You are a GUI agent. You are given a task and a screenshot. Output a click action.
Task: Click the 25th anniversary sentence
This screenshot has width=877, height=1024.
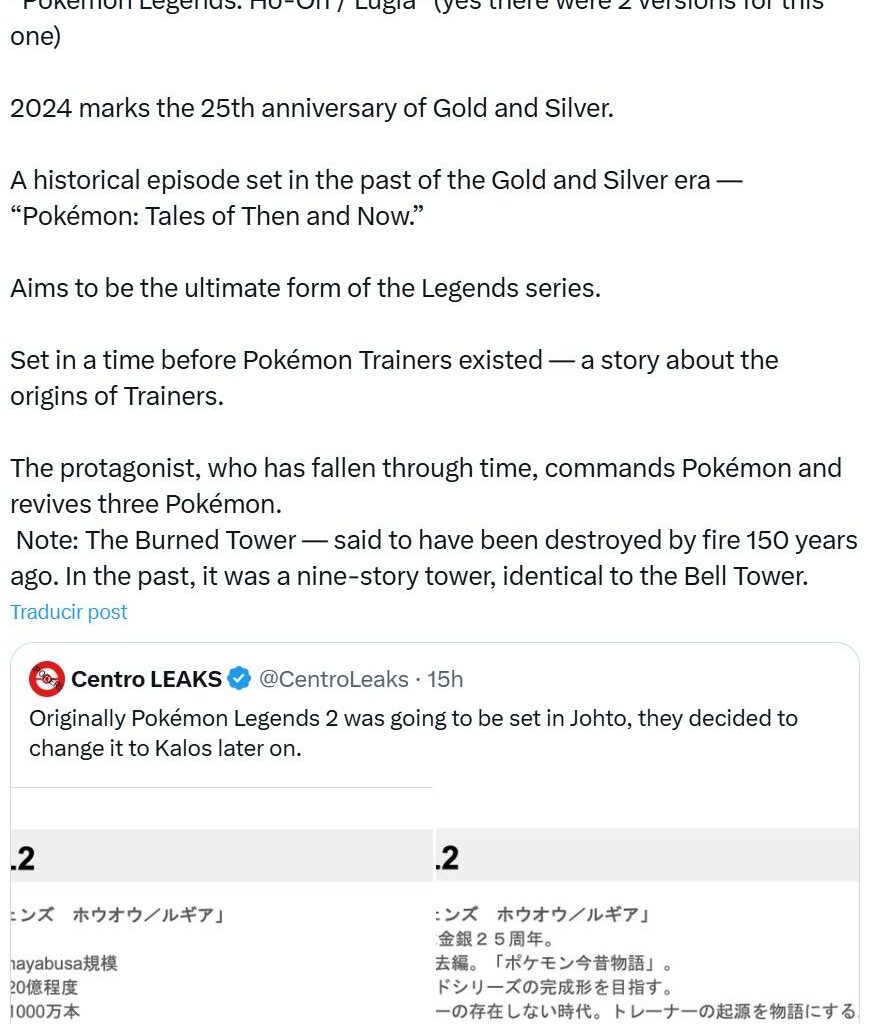pos(310,108)
